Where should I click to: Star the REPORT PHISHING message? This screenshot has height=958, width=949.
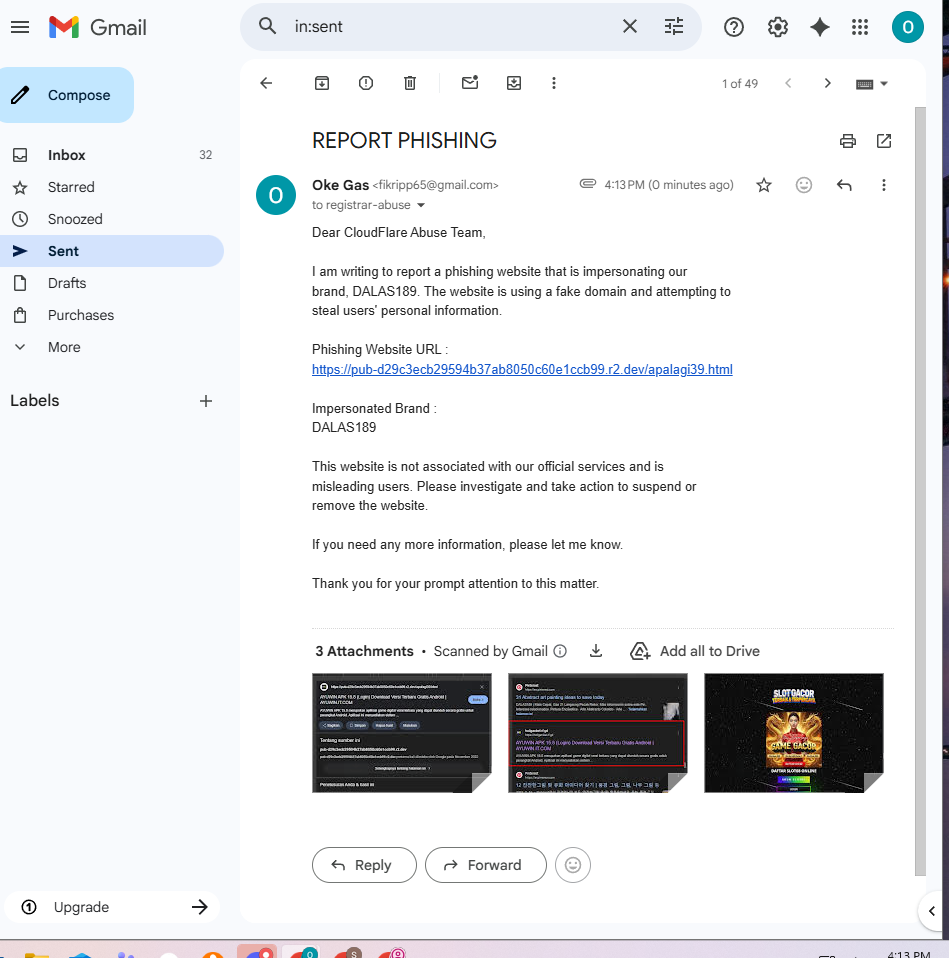coord(764,185)
